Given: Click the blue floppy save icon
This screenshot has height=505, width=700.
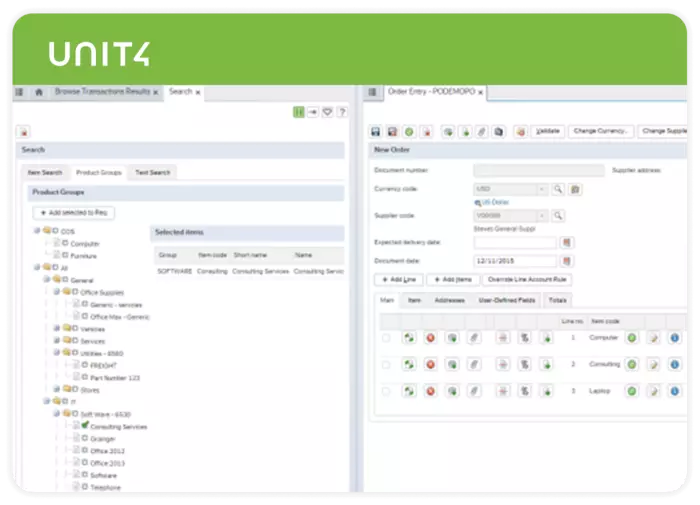Looking at the screenshot, I should (x=375, y=132).
